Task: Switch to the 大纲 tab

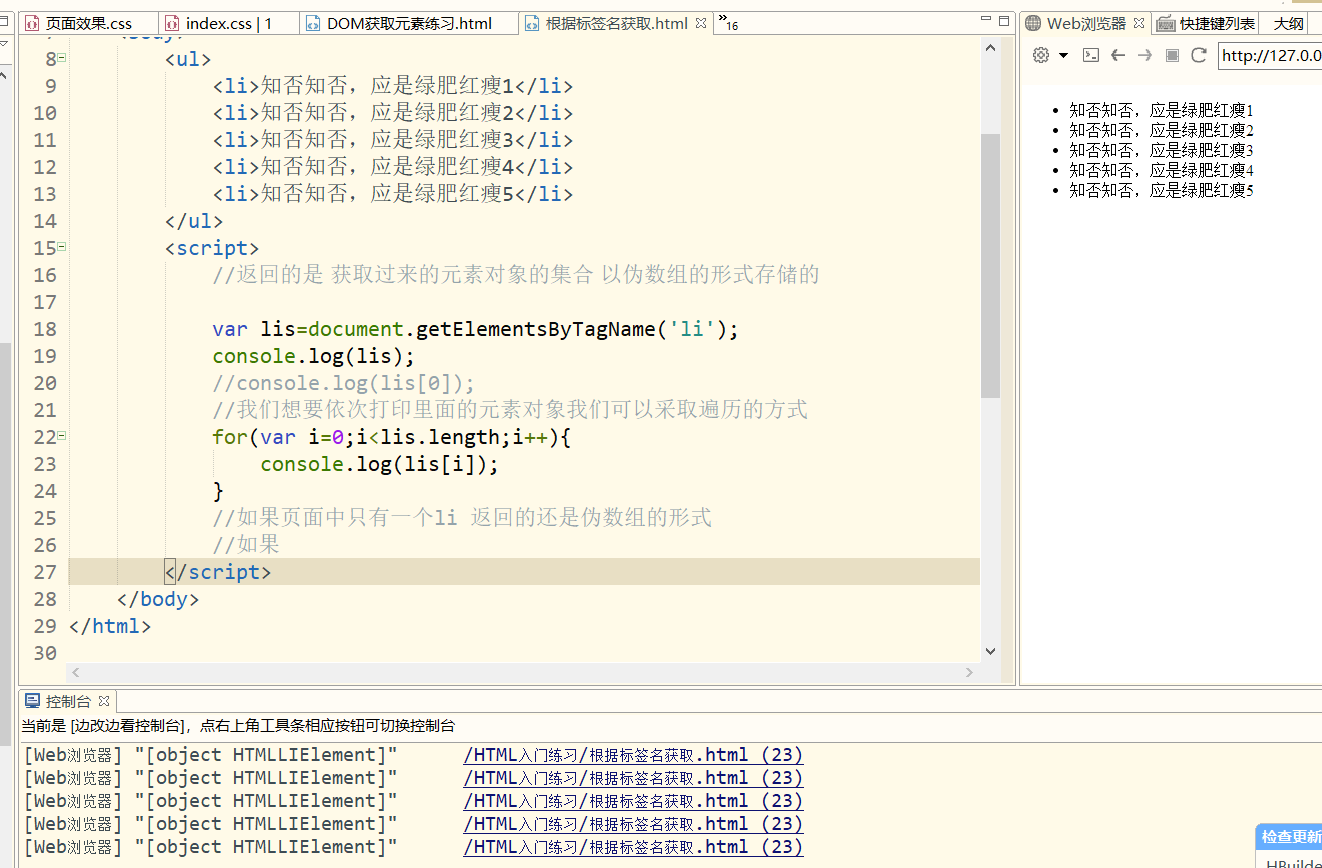Action: point(1291,22)
